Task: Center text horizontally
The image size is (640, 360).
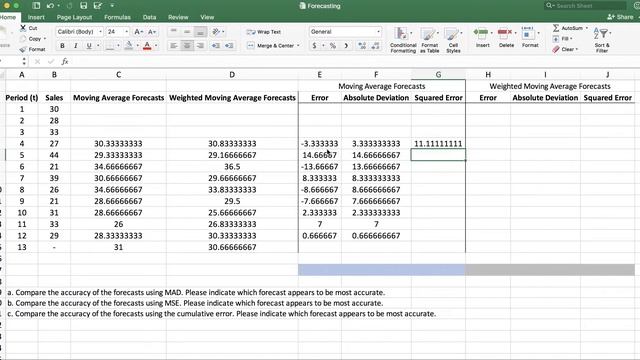Action: (x=187, y=46)
